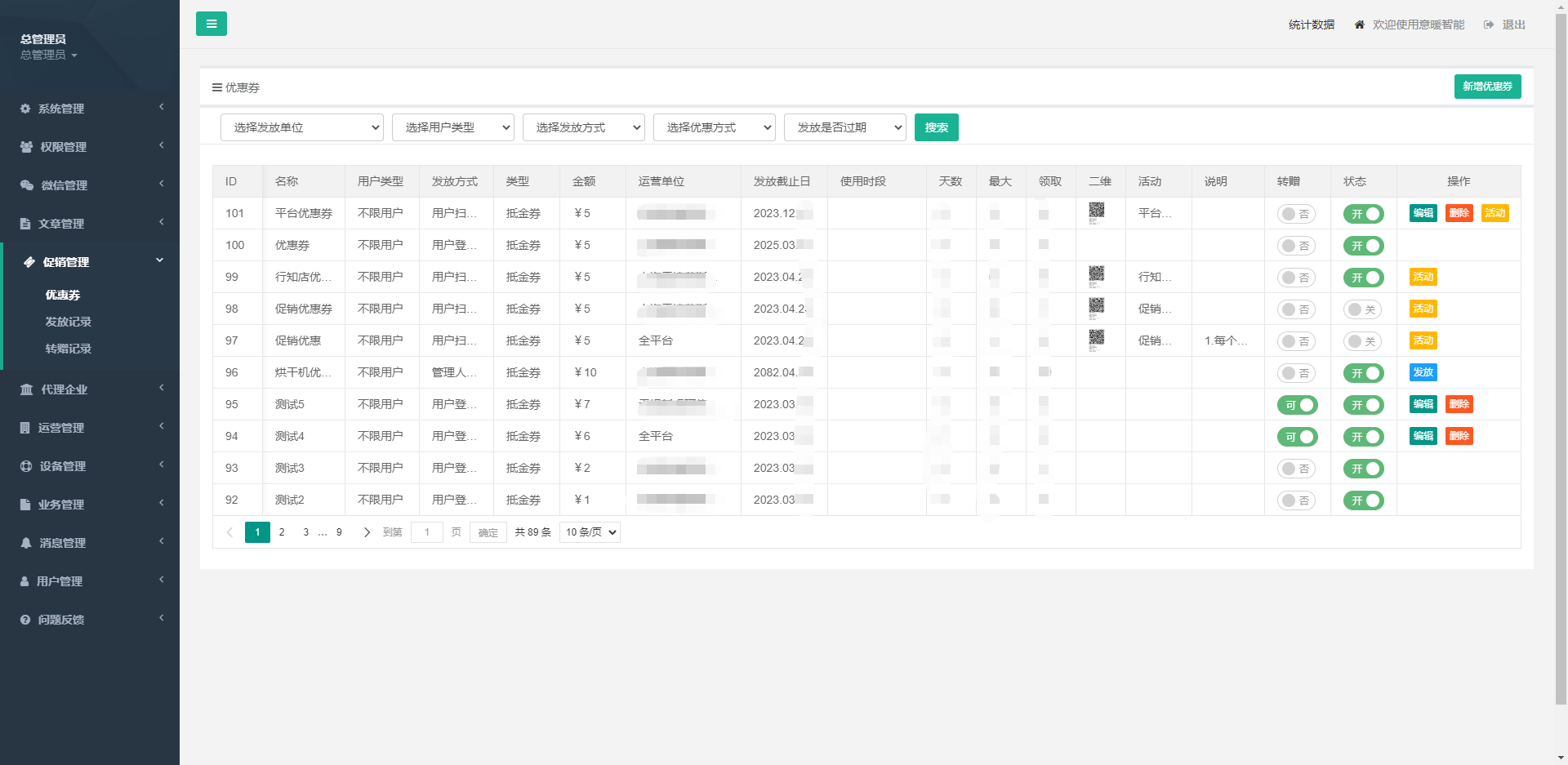Click the gear icon for 系统管理
Image resolution: width=1568 pixels, height=765 pixels.
[x=25, y=109]
